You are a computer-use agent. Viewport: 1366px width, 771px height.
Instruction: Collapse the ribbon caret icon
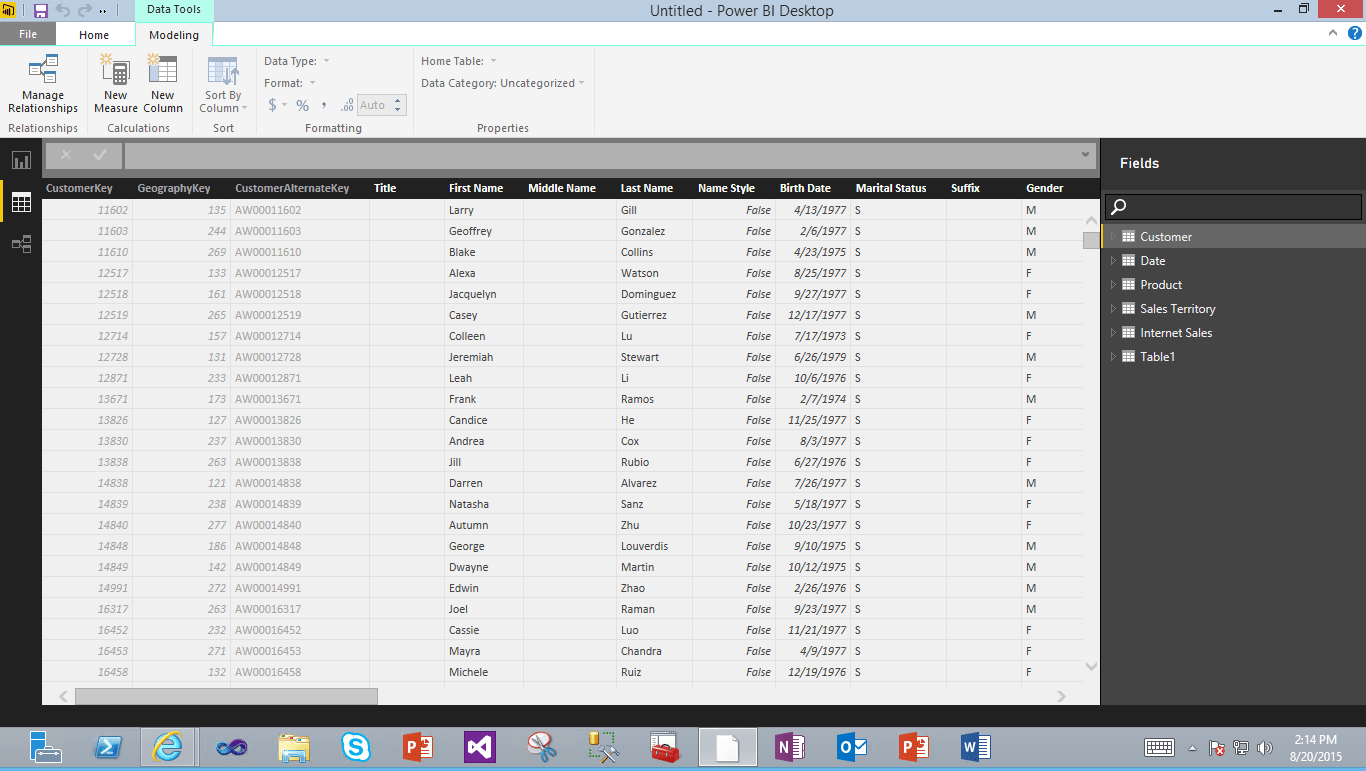tap(1333, 33)
